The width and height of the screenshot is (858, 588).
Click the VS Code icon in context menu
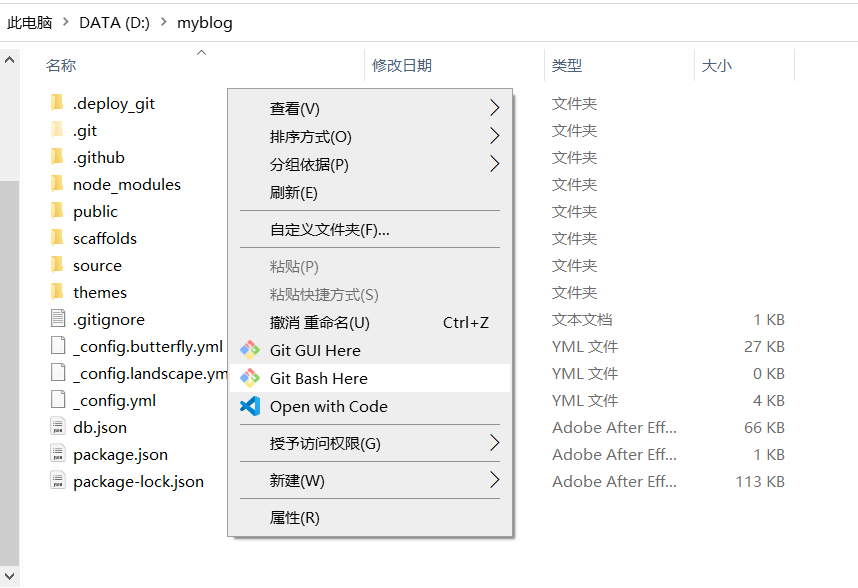click(250, 407)
